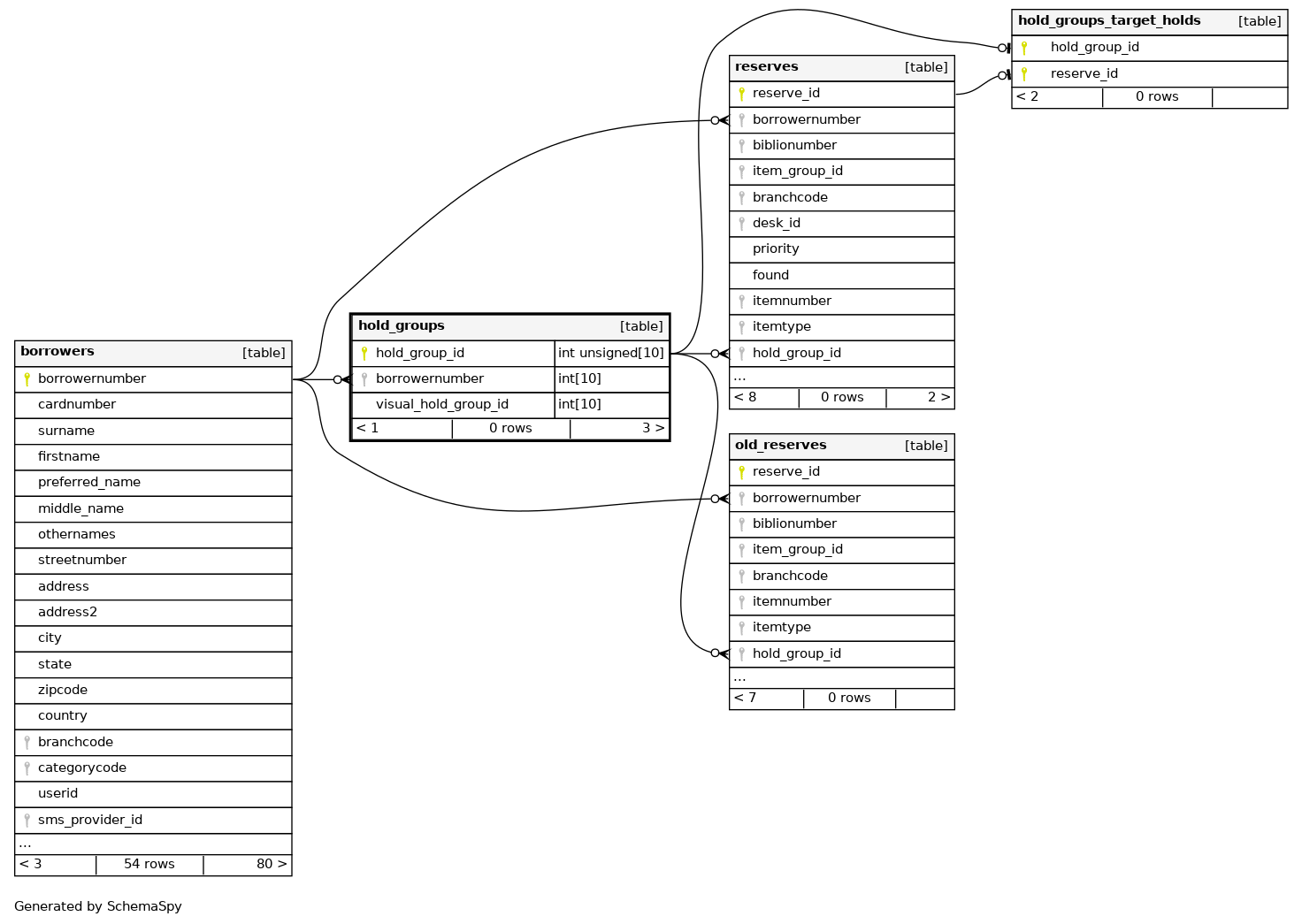Screen dimensions: 1302x924
Task: Click the key icon beside hold_group_id in hold_groups_target_holds
Action: pos(1024,48)
